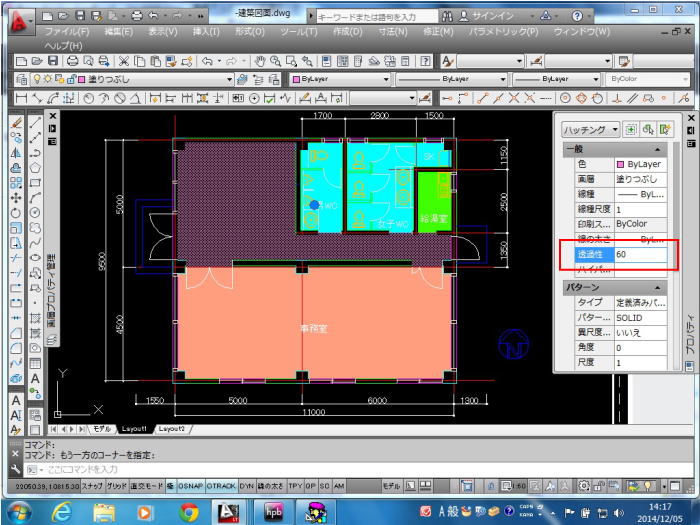Open the Layer Properties Manager icon
Screen dimensions: 700x525
click(21, 80)
